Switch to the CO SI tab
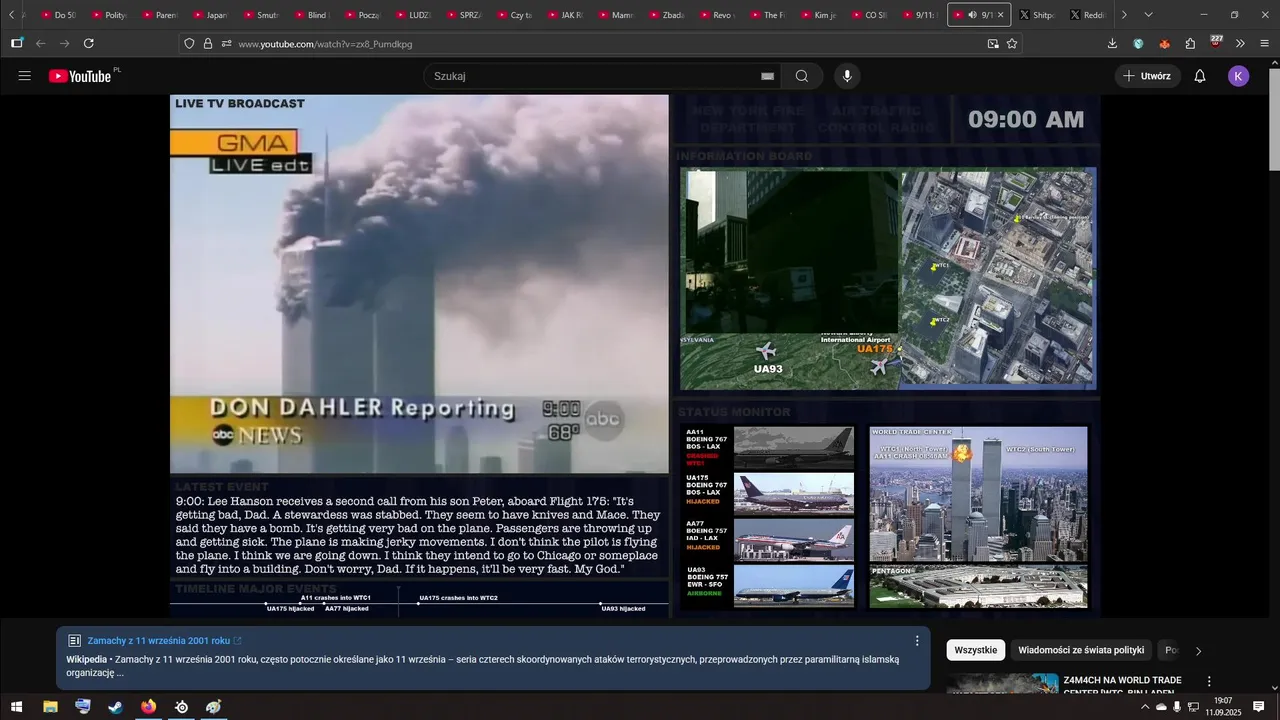Screen dimensions: 1280x720 tap(869, 15)
